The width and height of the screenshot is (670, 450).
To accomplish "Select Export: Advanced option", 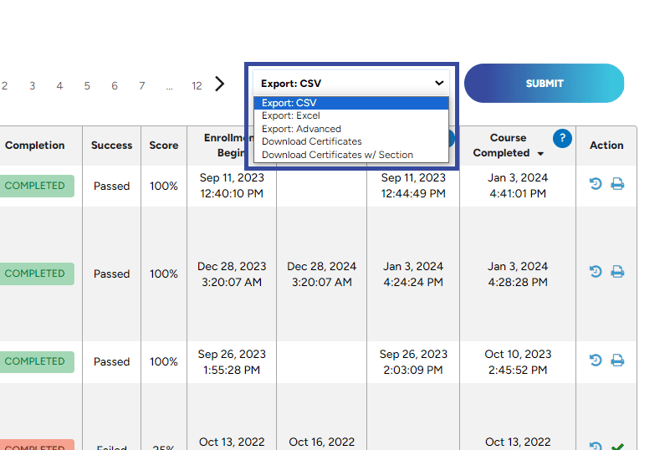I will pyautogui.click(x=301, y=129).
